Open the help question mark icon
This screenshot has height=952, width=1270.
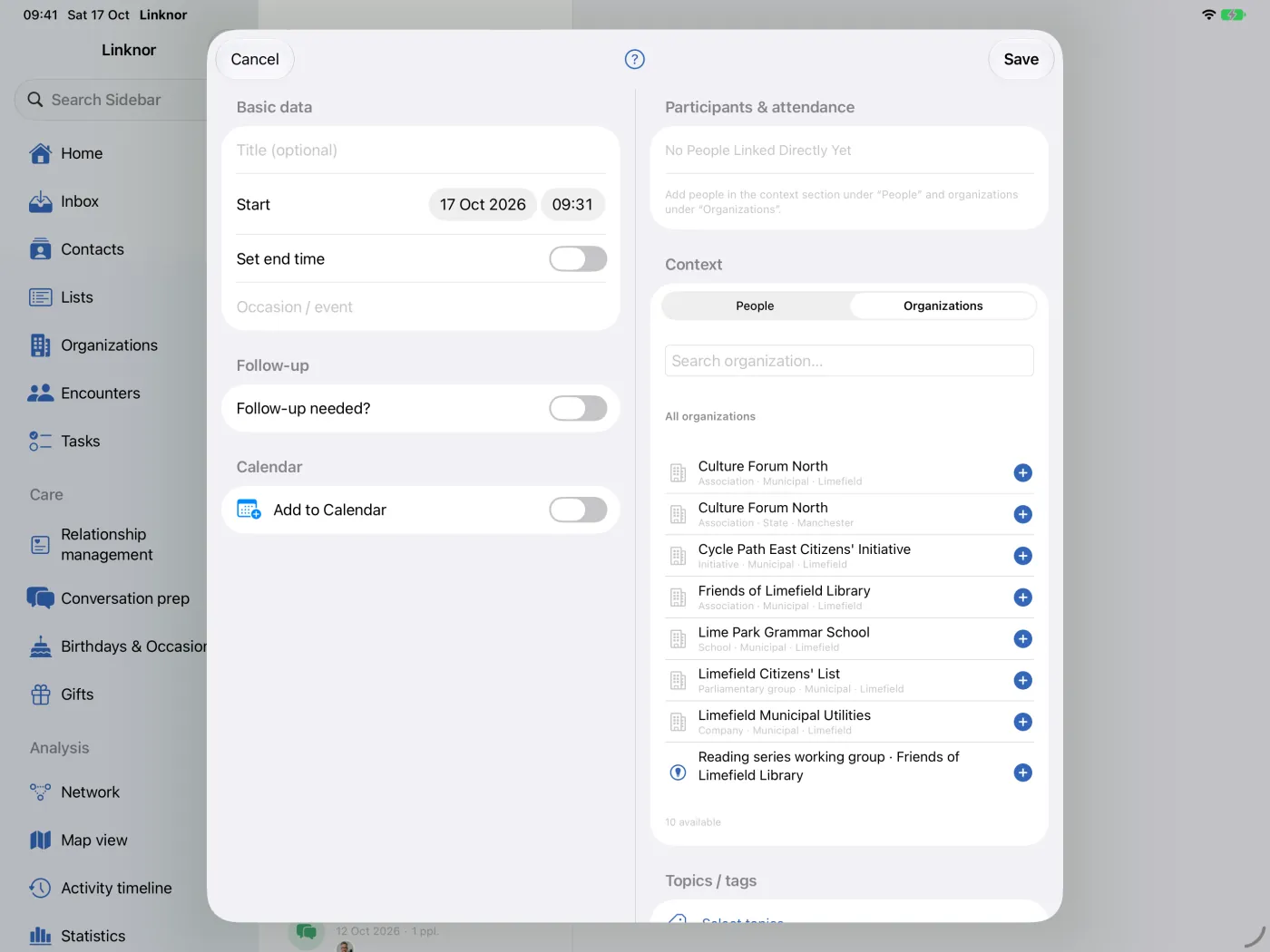tap(635, 59)
